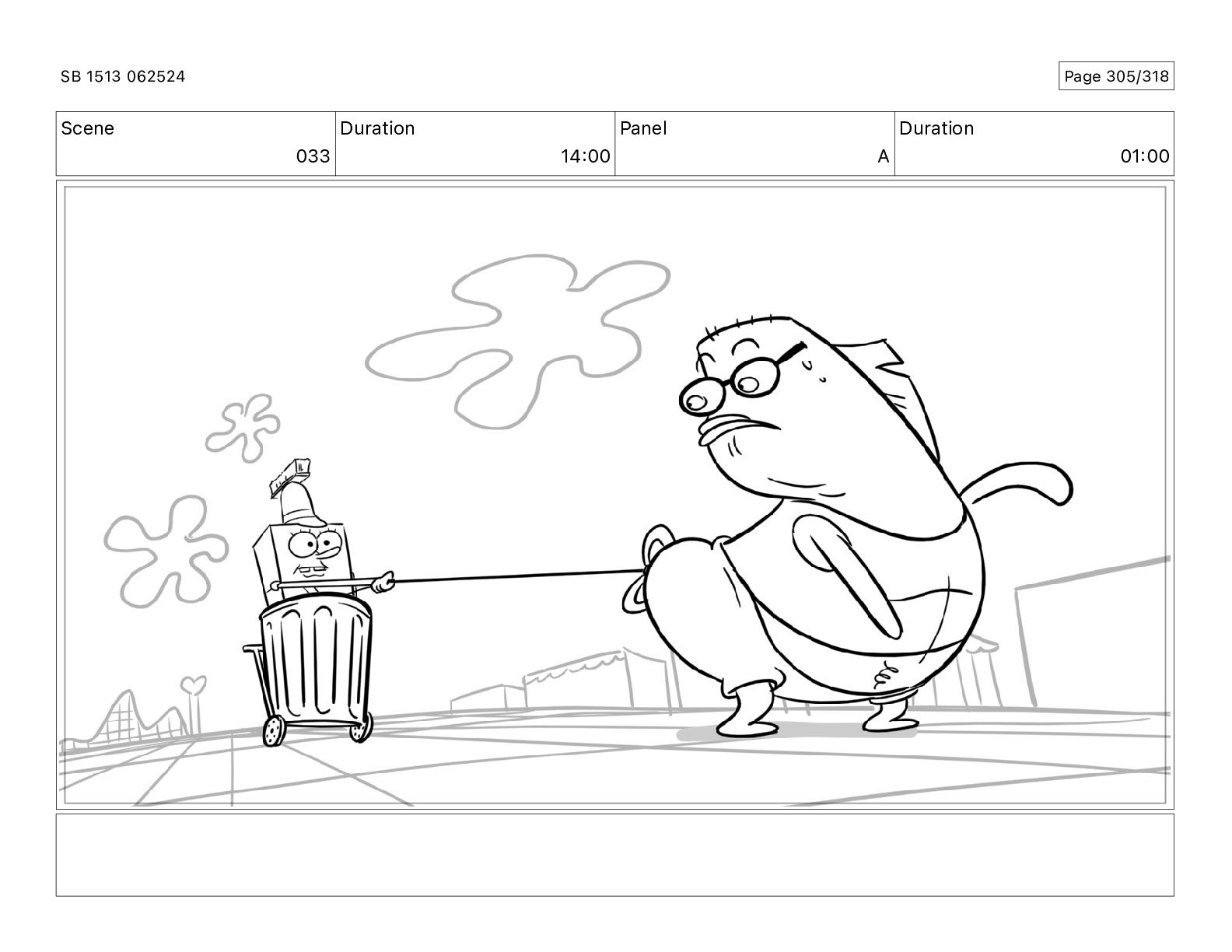
Task: Click the "Scene" header label
Action: point(87,128)
